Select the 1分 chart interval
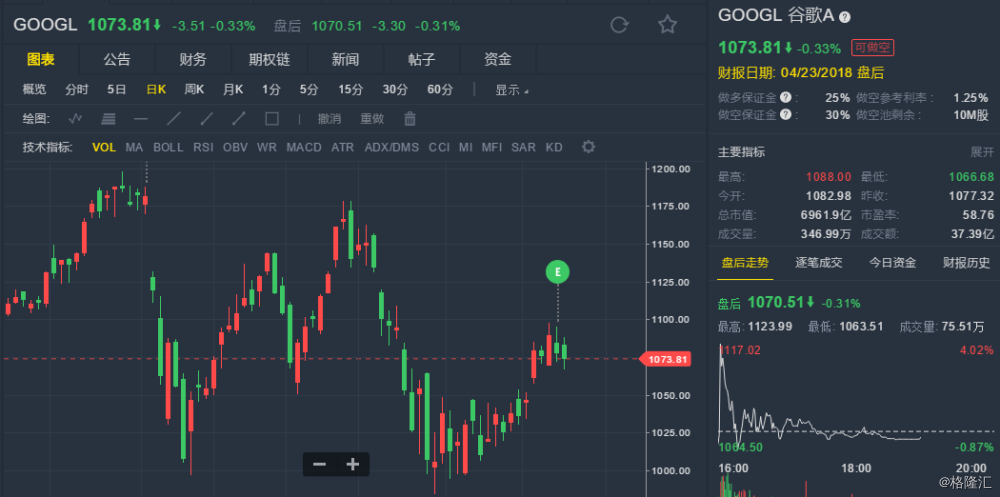The width and height of the screenshot is (1000, 497). [271, 90]
